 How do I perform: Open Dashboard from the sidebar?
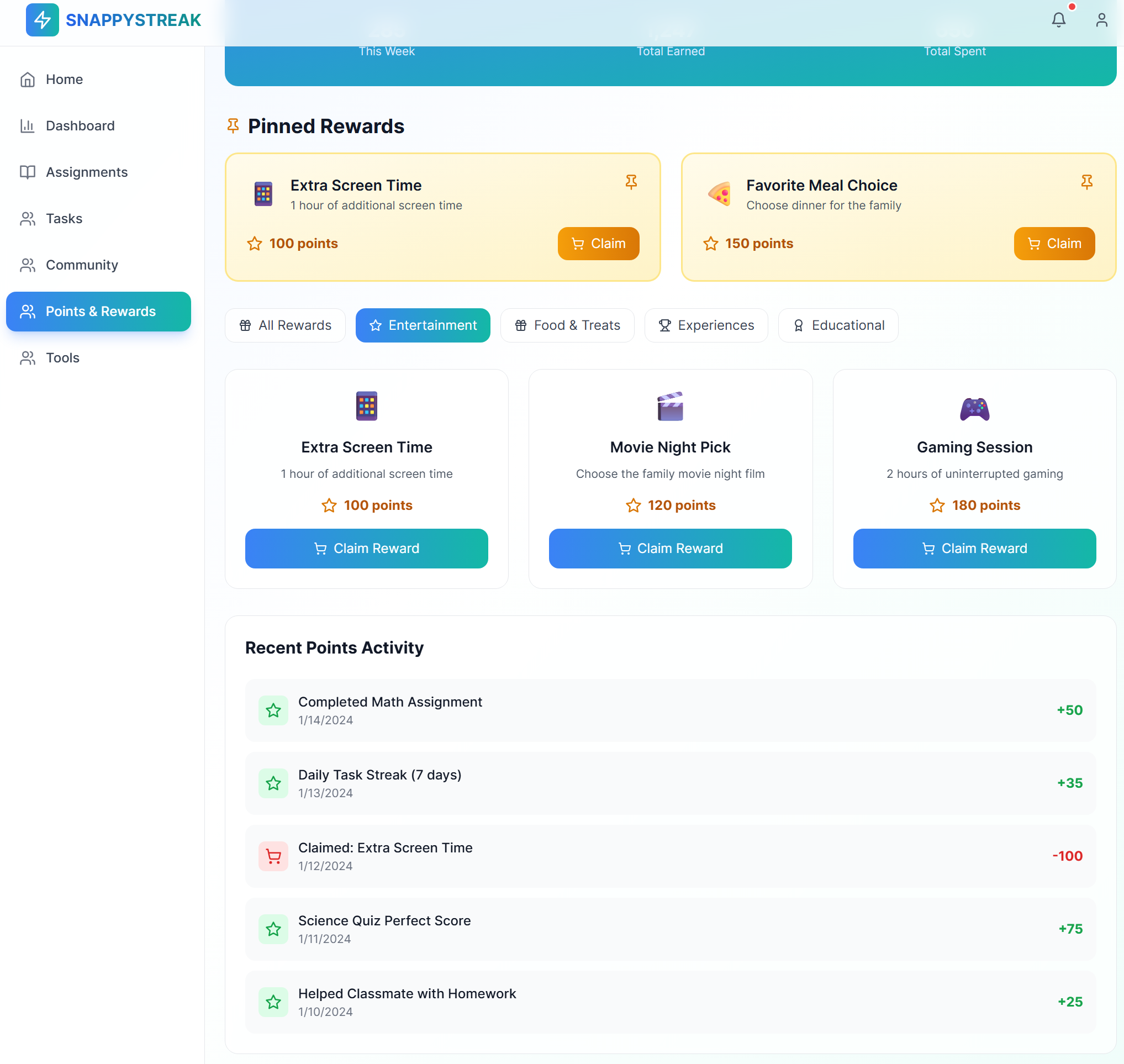pos(80,126)
